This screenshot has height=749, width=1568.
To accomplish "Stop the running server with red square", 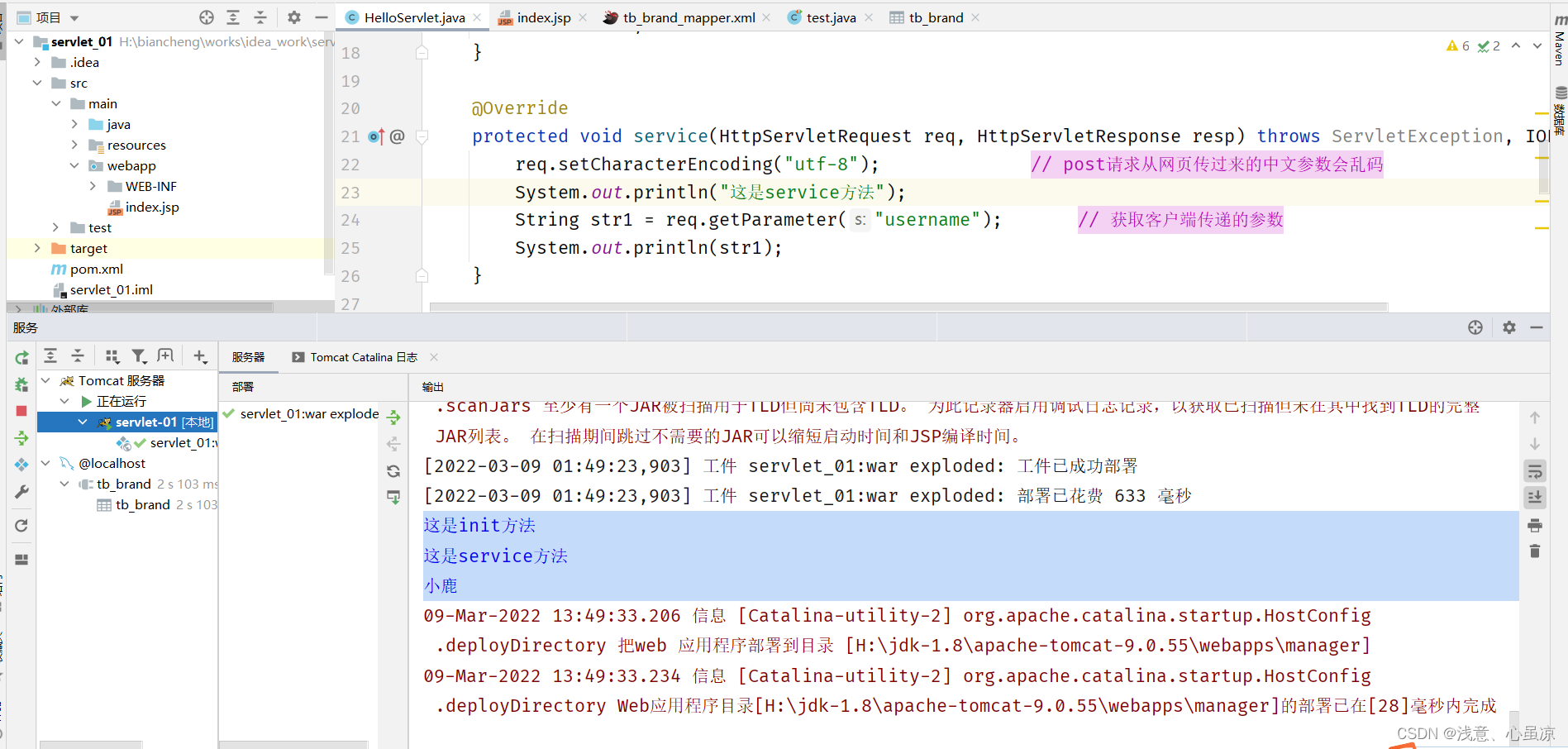I will (x=21, y=411).
